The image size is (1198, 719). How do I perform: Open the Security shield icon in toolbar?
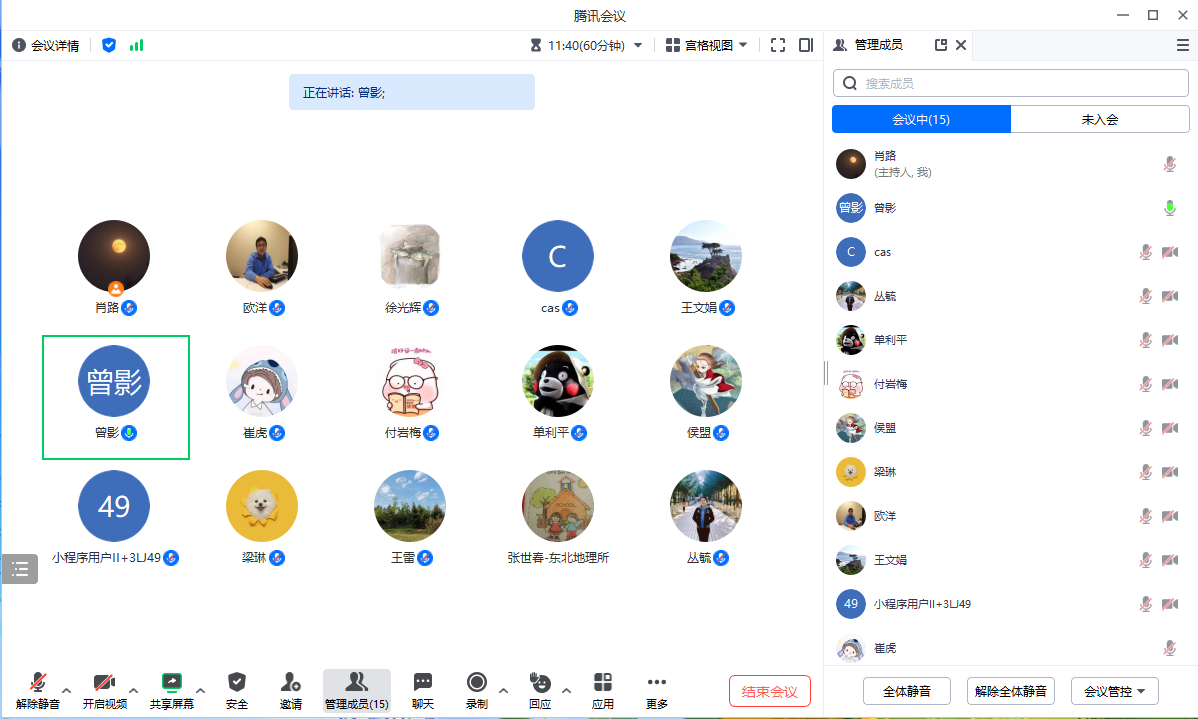point(237,683)
